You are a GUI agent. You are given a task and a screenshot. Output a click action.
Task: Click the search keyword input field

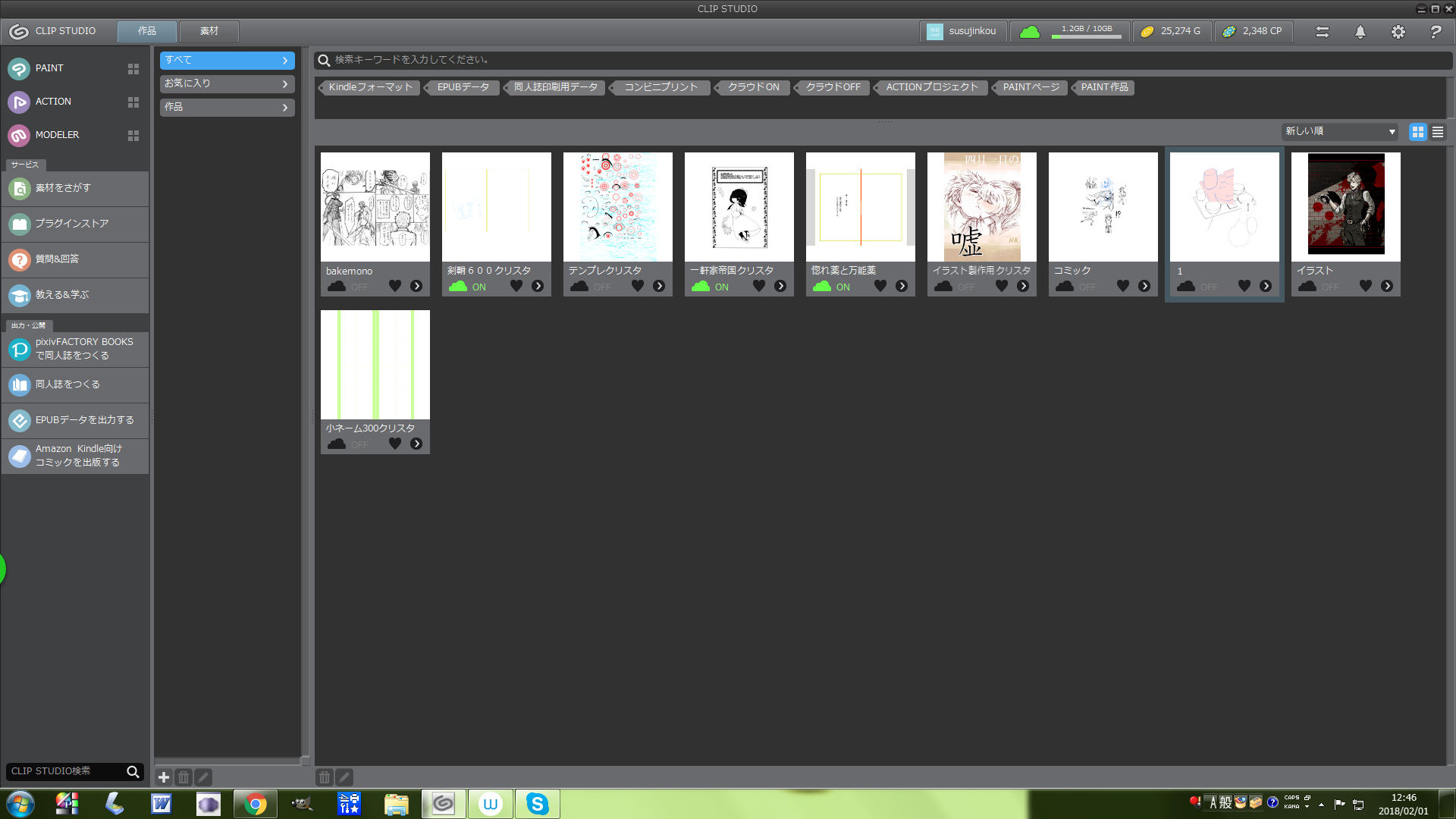880,60
